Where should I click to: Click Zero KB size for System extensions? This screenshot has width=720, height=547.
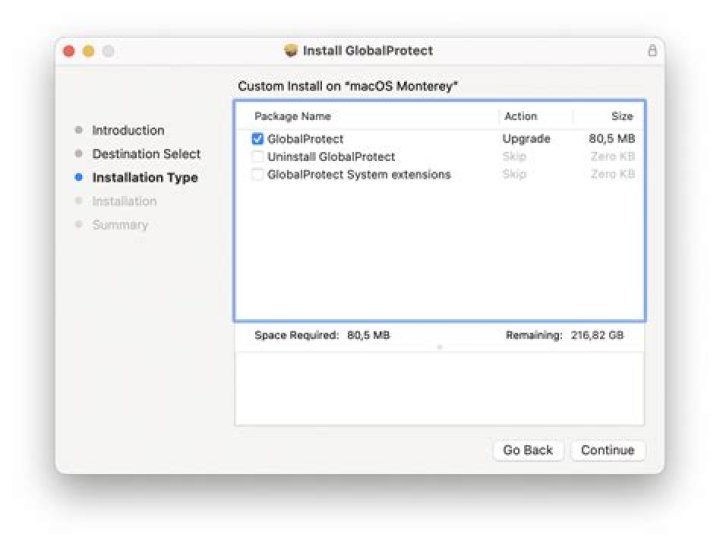pos(613,175)
